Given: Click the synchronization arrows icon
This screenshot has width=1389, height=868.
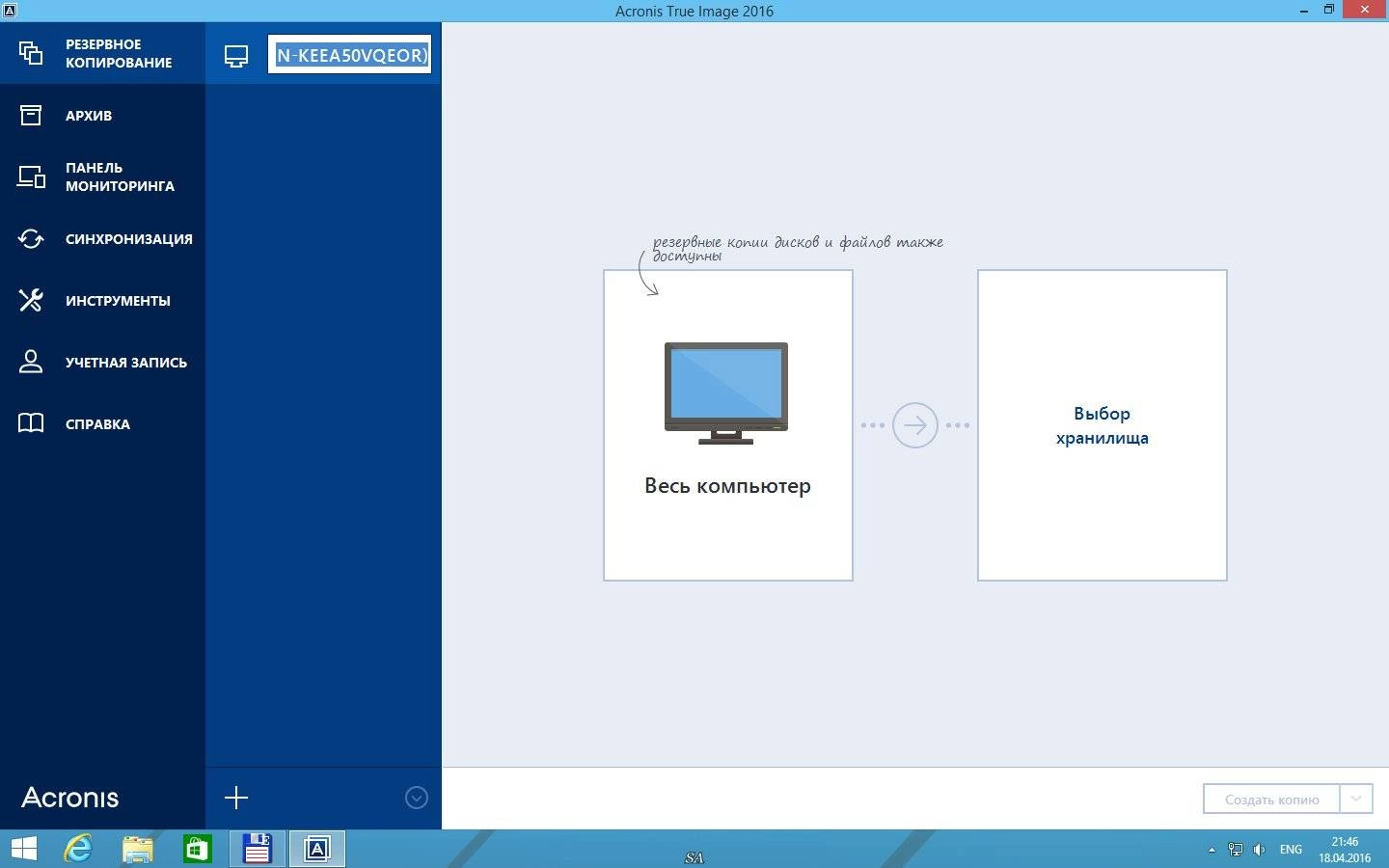Looking at the screenshot, I should [31, 239].
